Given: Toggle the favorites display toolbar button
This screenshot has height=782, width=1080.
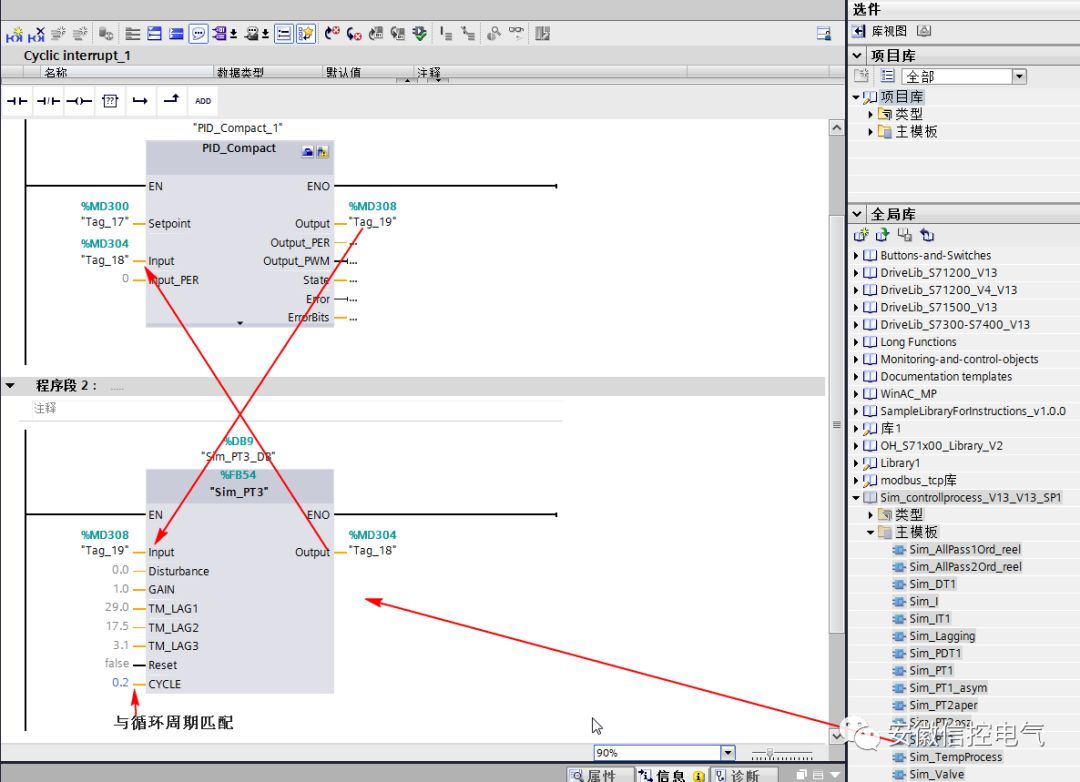Looking at the screenshot, I should pyautogui.click(x=304, y=34).
